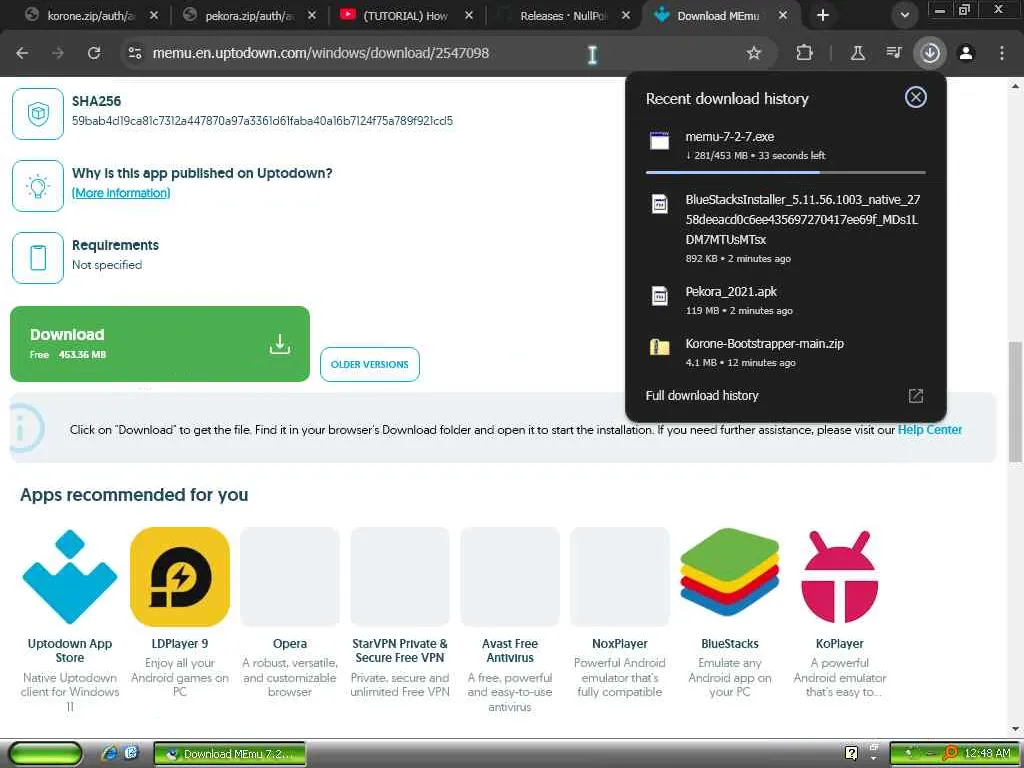Open site information icon in address bar
The width and height of the screenshot is (1024, 768).
coord(135,54)
